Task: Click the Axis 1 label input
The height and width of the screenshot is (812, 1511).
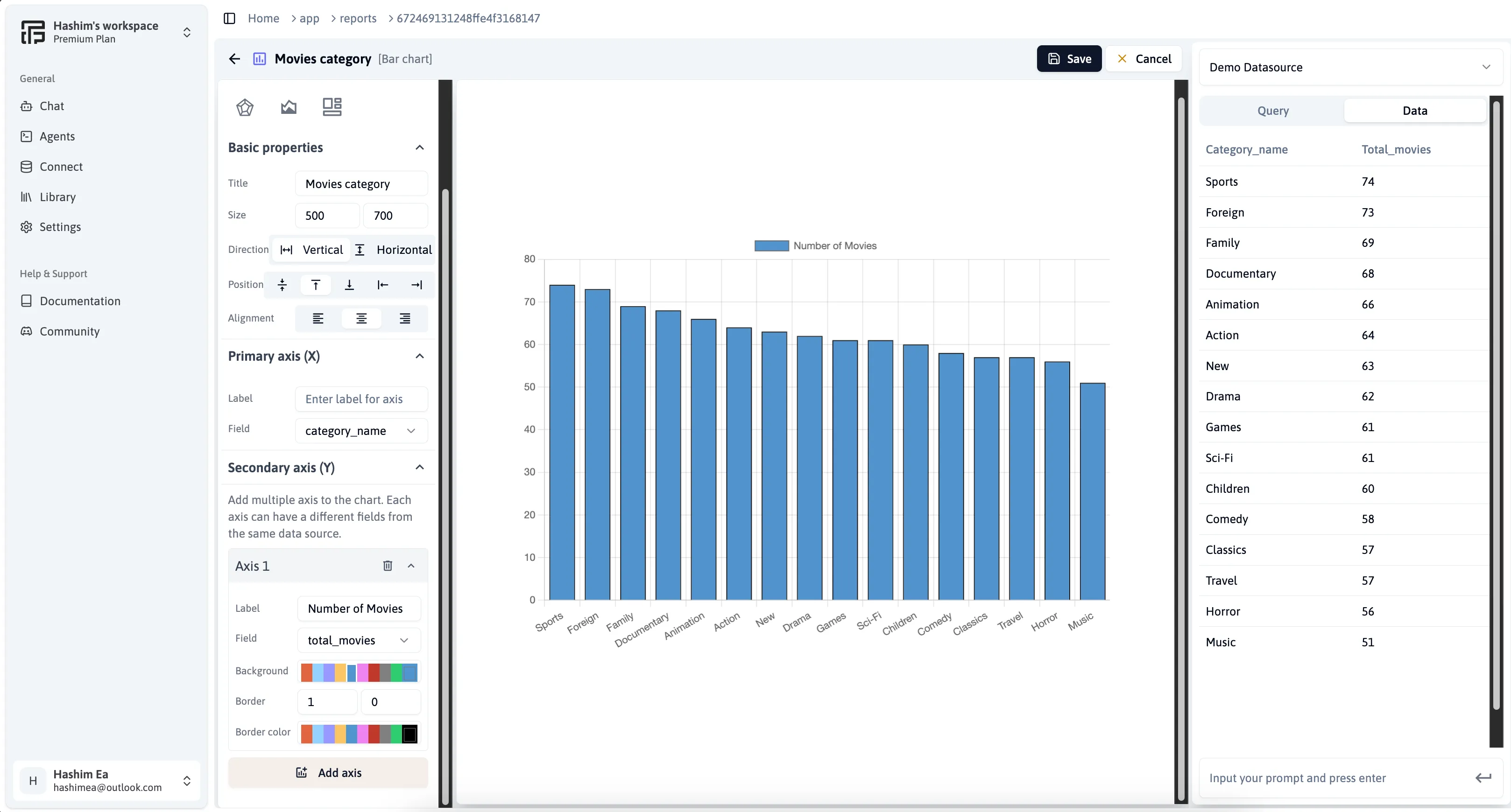Action: coord(359,609)
